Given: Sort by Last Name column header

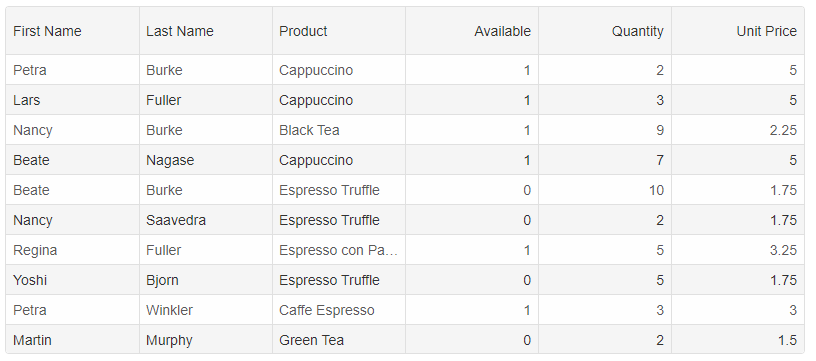Looking at the screenshot, I should click(206, 31).
